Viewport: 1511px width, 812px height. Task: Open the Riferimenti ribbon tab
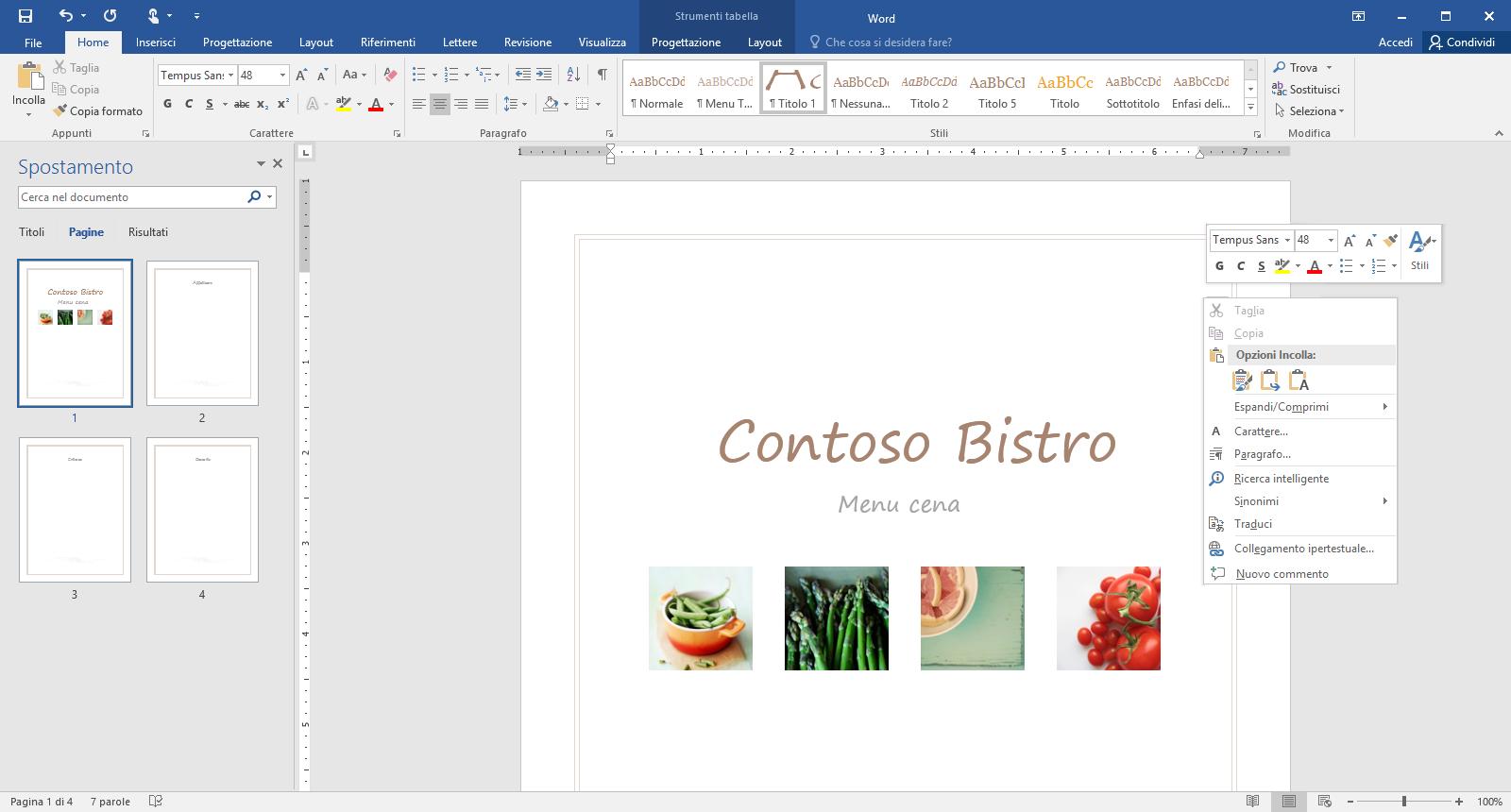(x=387, y=42)
